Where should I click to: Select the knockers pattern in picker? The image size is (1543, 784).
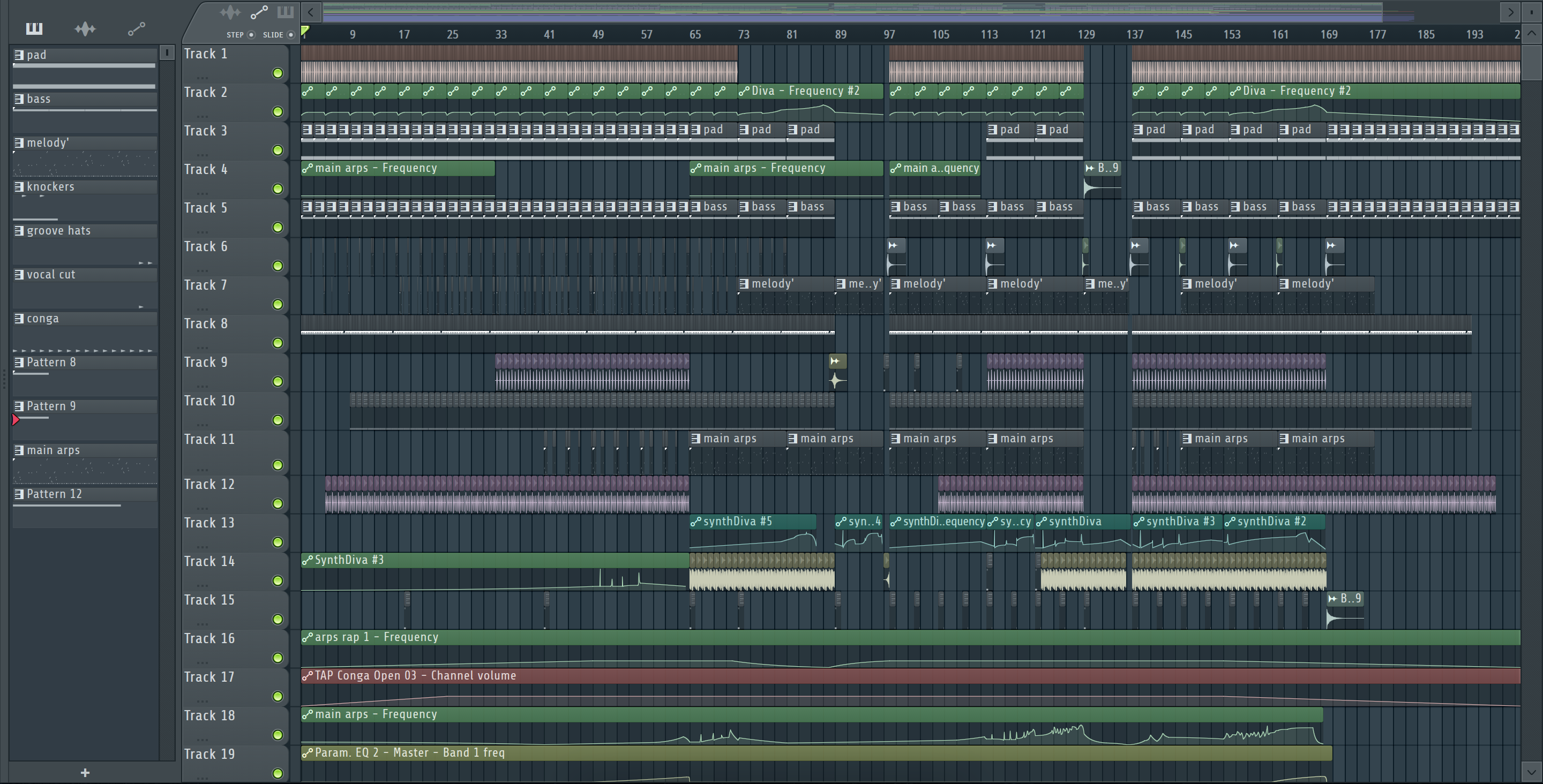tap(85, 186)
